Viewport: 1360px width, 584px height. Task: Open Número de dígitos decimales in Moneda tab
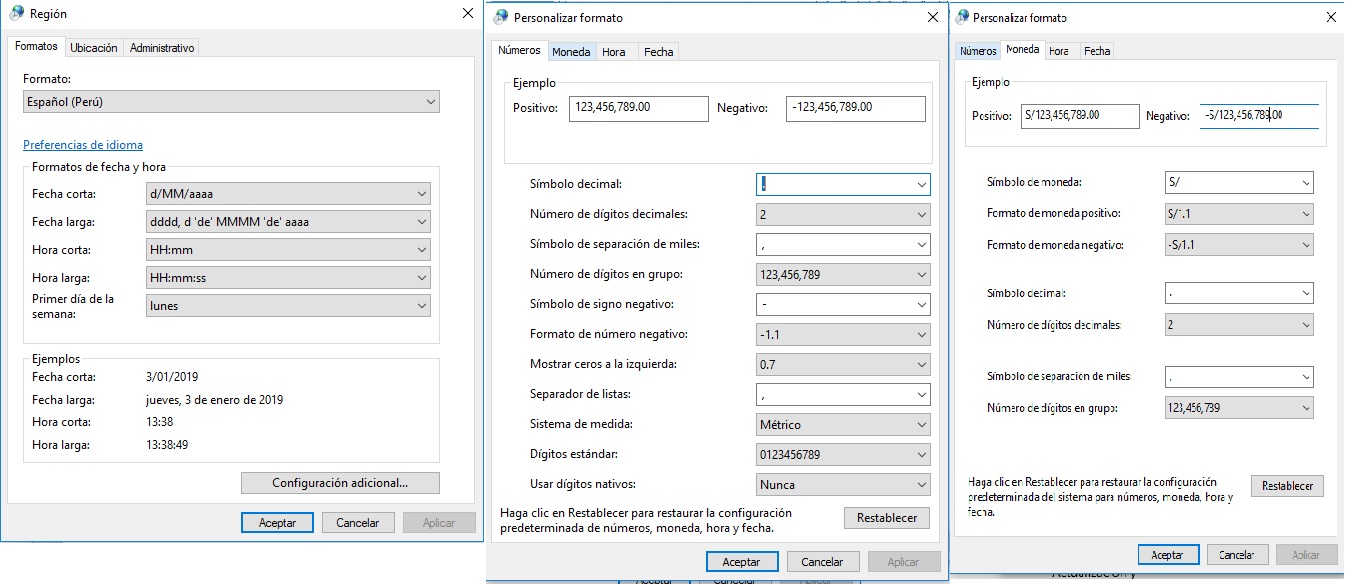point(1239,325)
